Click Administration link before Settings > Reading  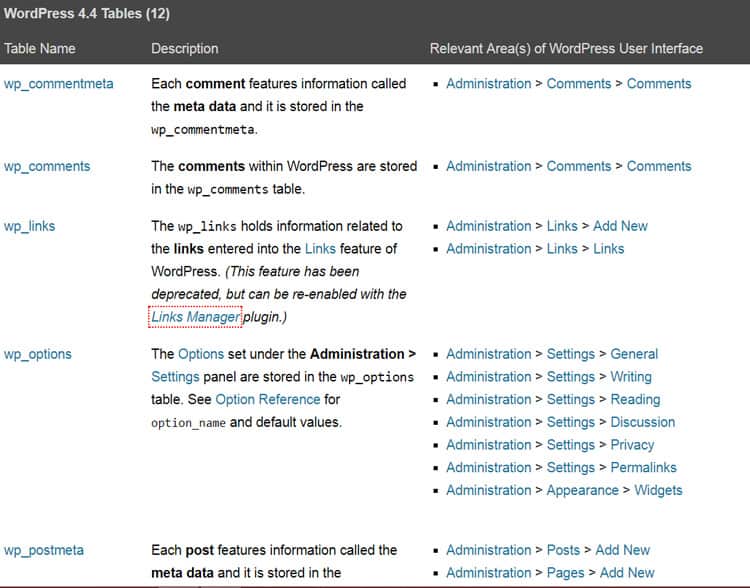[x=489, y=399]
